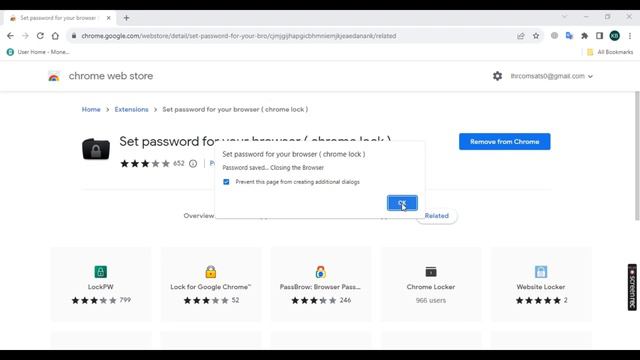Screen dimensions: 640x360
Task: Open tab search chevron in title bar
Action: pos(564,17)
